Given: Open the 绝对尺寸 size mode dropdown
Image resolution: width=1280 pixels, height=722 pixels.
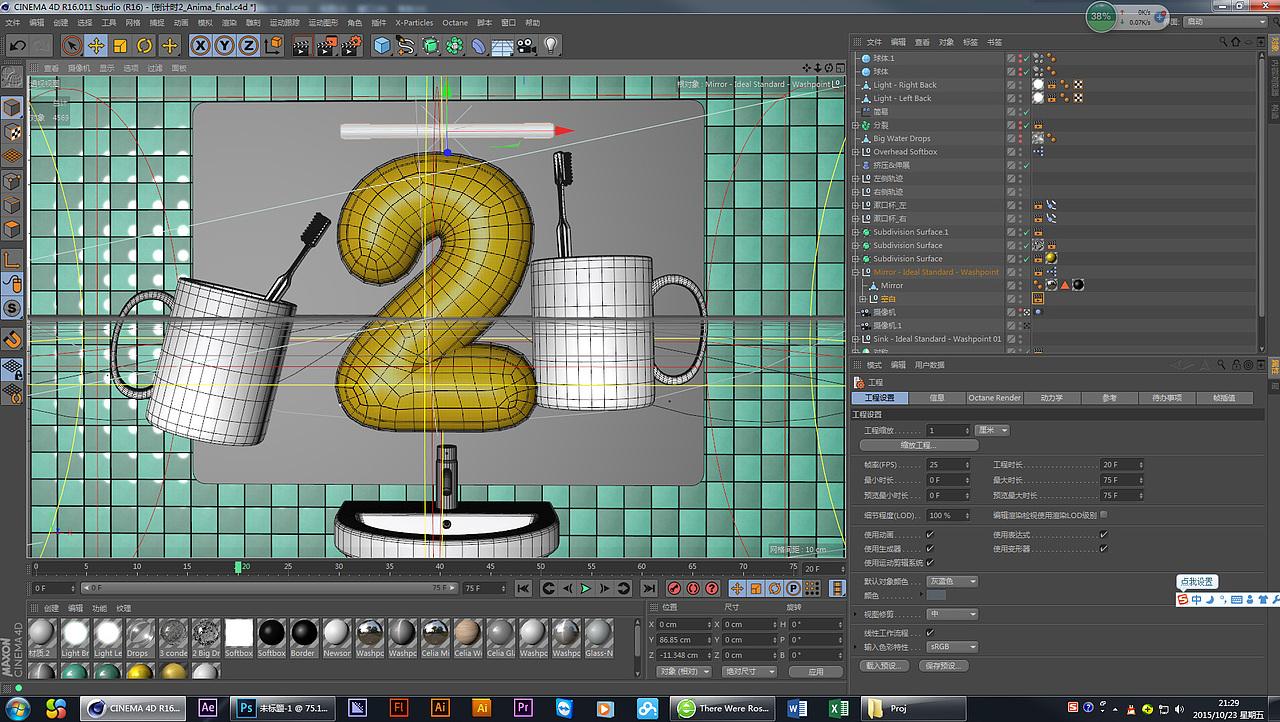Looking at the screenshot, I should (751, 672).
